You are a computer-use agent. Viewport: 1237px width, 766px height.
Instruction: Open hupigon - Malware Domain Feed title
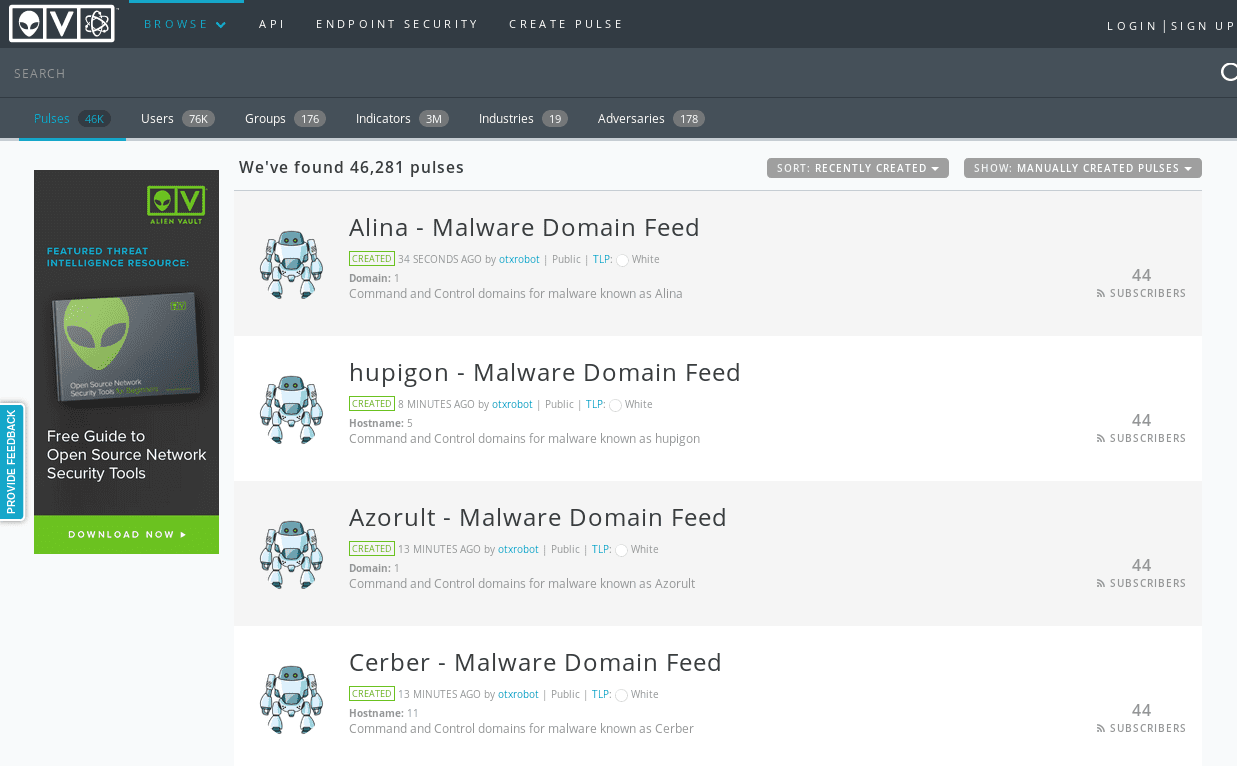[x=545, y=373]
